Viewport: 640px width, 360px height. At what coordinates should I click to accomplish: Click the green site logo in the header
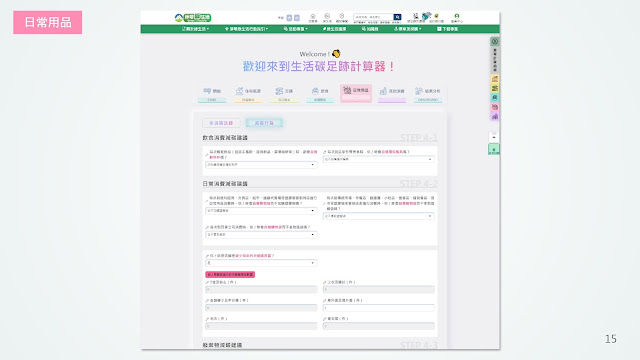coord(193,18)
